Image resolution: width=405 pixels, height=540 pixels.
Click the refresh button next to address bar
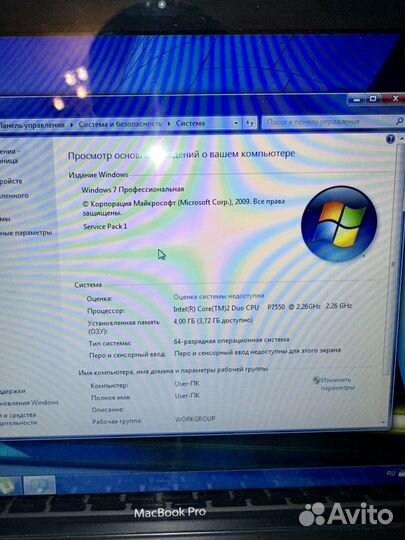[x=250, y=123]
